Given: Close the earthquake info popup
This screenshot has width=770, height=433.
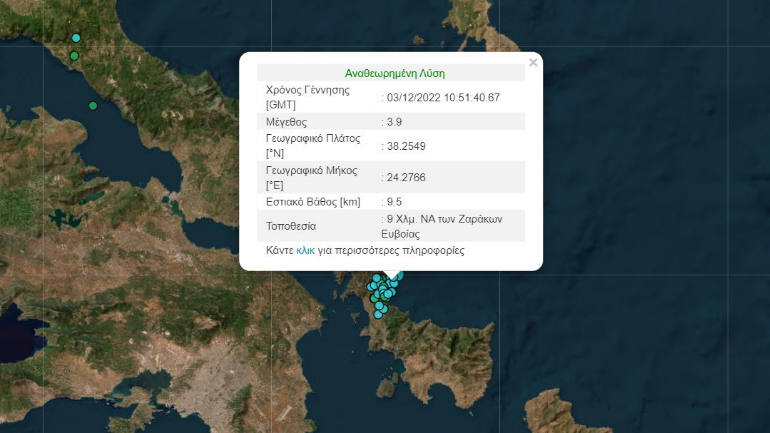Looking at the screenshot, I should pyautogui.click(x=533, y=63).
